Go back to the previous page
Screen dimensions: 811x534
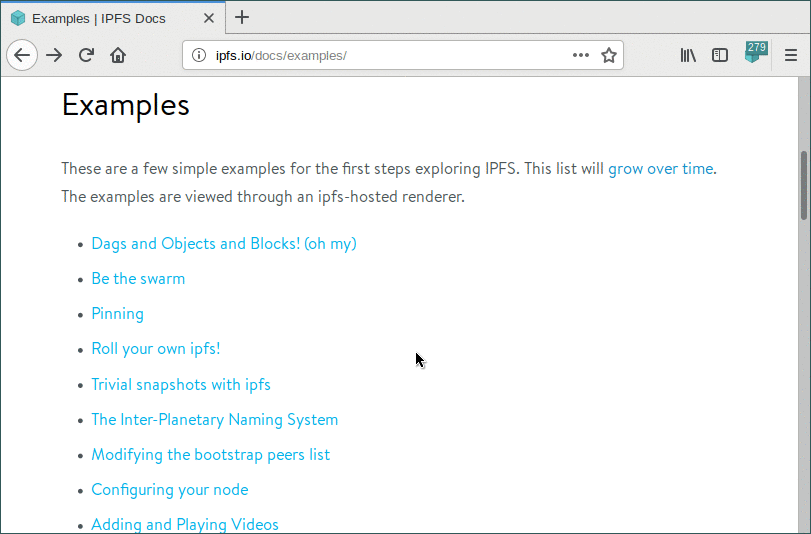coord(22,55)
